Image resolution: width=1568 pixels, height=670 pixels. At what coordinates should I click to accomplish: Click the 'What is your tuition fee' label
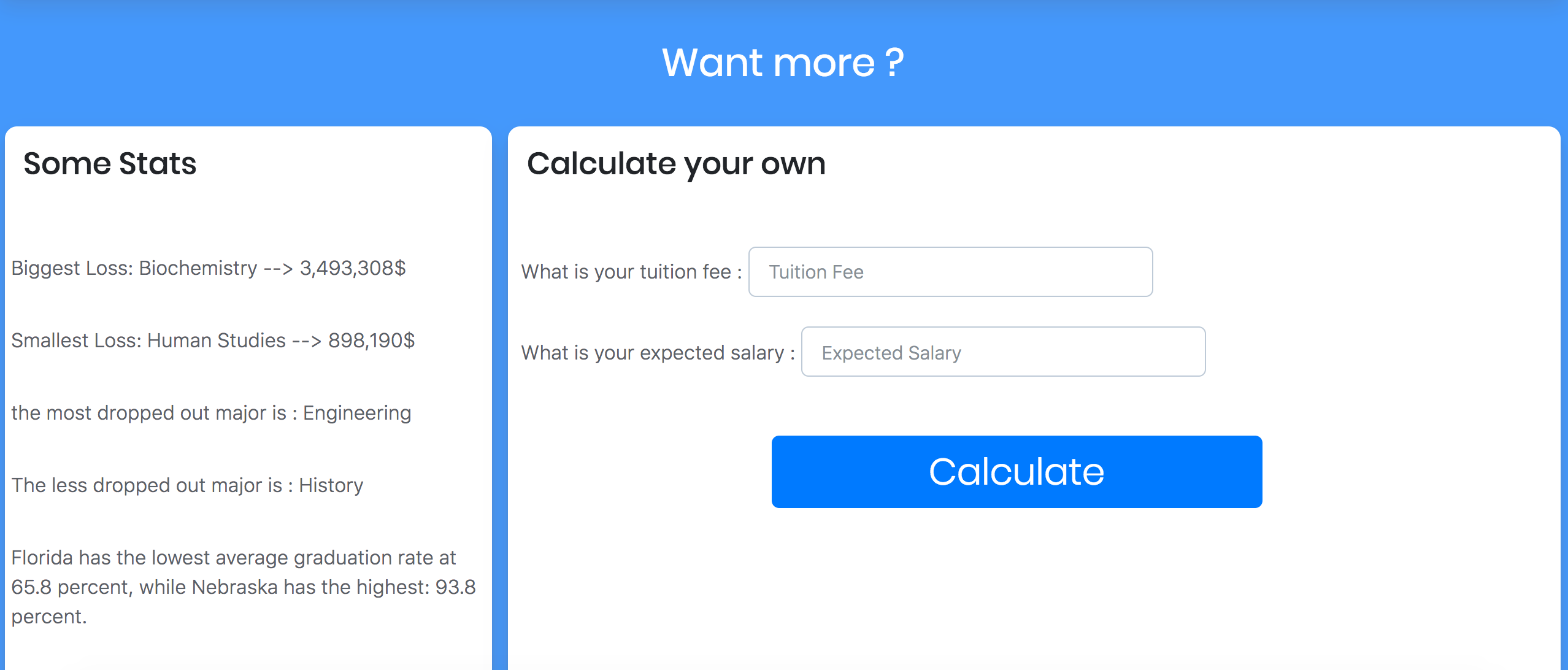pyautogui.click(x=632, y=271)
